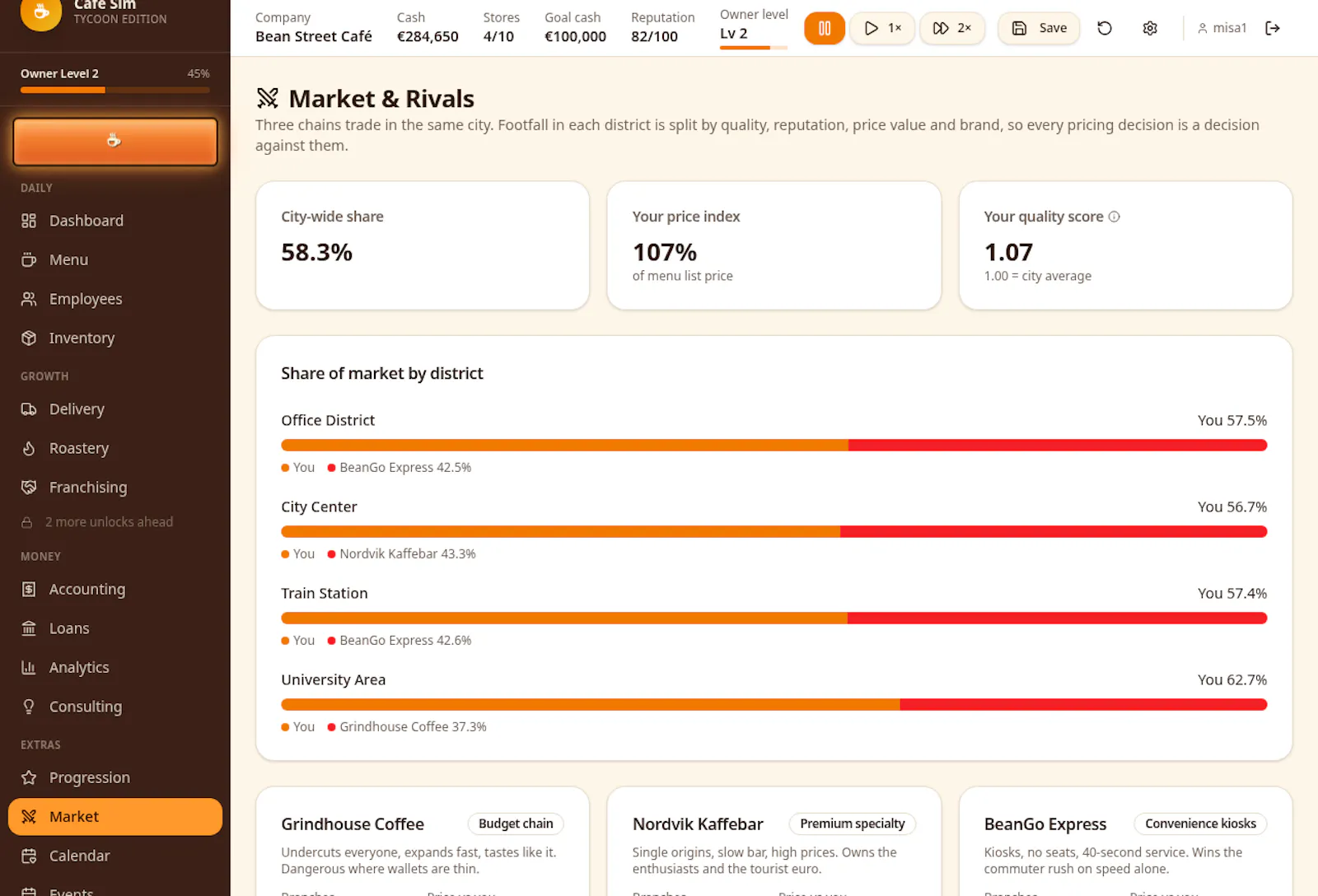The width and height of the screenshot is (1318, 896).
Task: Click 'Grindhouse Coffee 37.3%' legend entry
Action: [407, 727]
